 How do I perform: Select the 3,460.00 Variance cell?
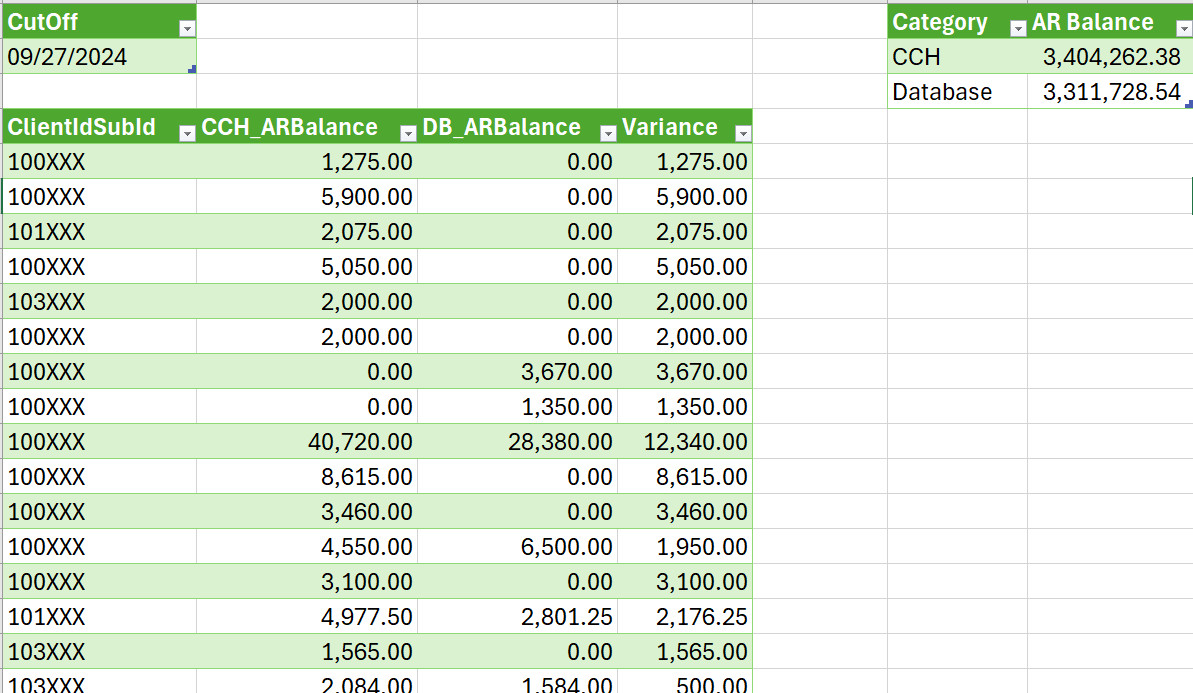coord(685,511)
